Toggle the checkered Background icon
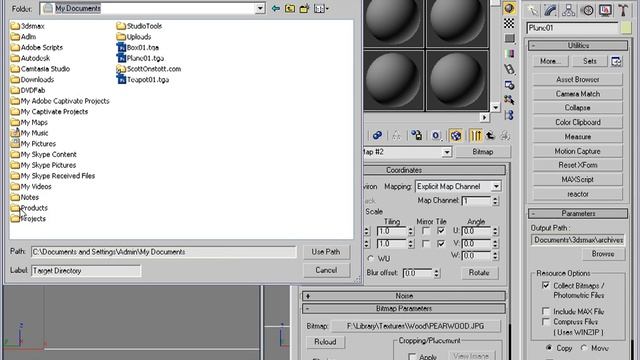640x360 pixels. [x=509, y=23]
